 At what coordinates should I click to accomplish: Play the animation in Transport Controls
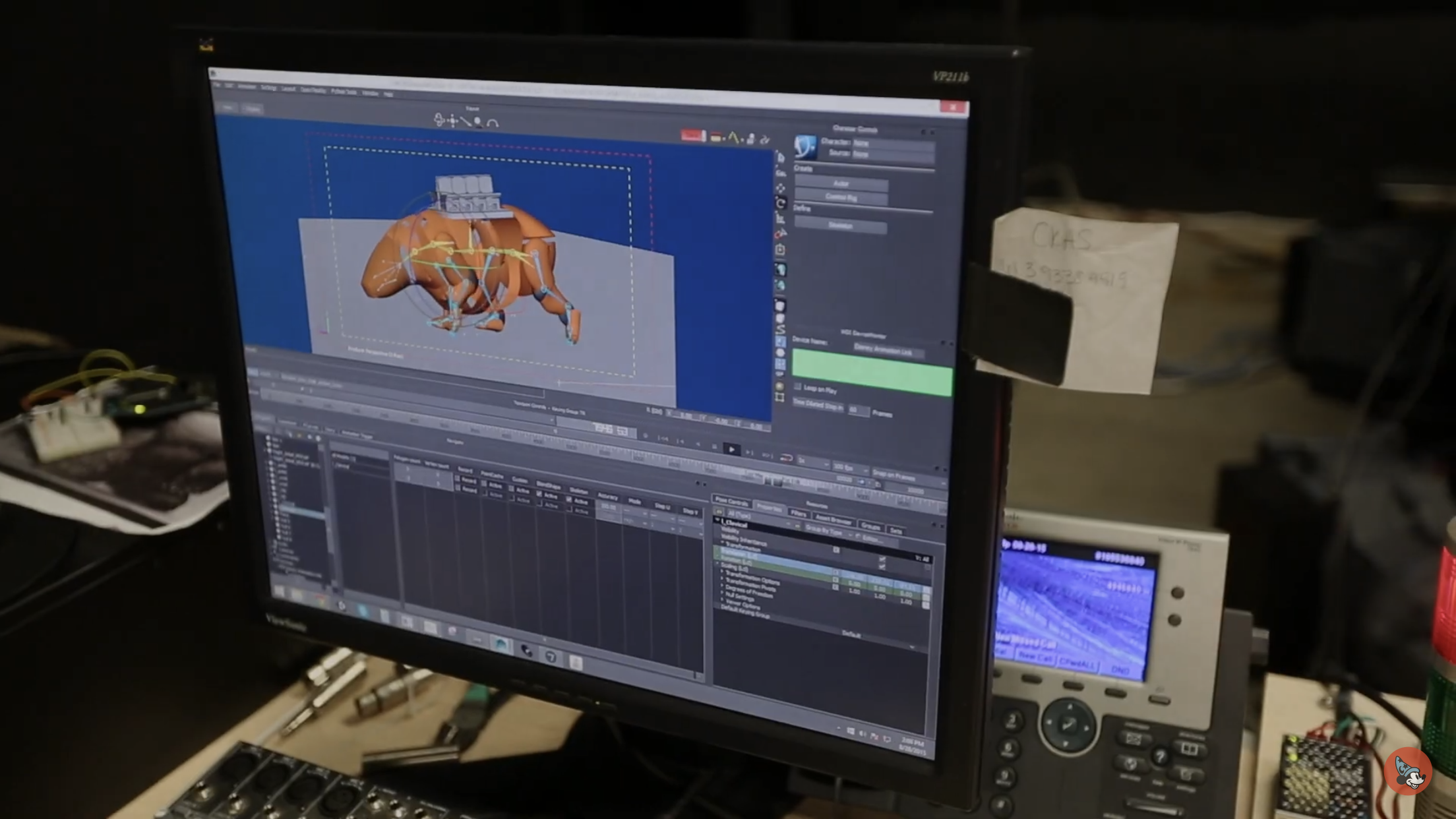pos(731,449)
